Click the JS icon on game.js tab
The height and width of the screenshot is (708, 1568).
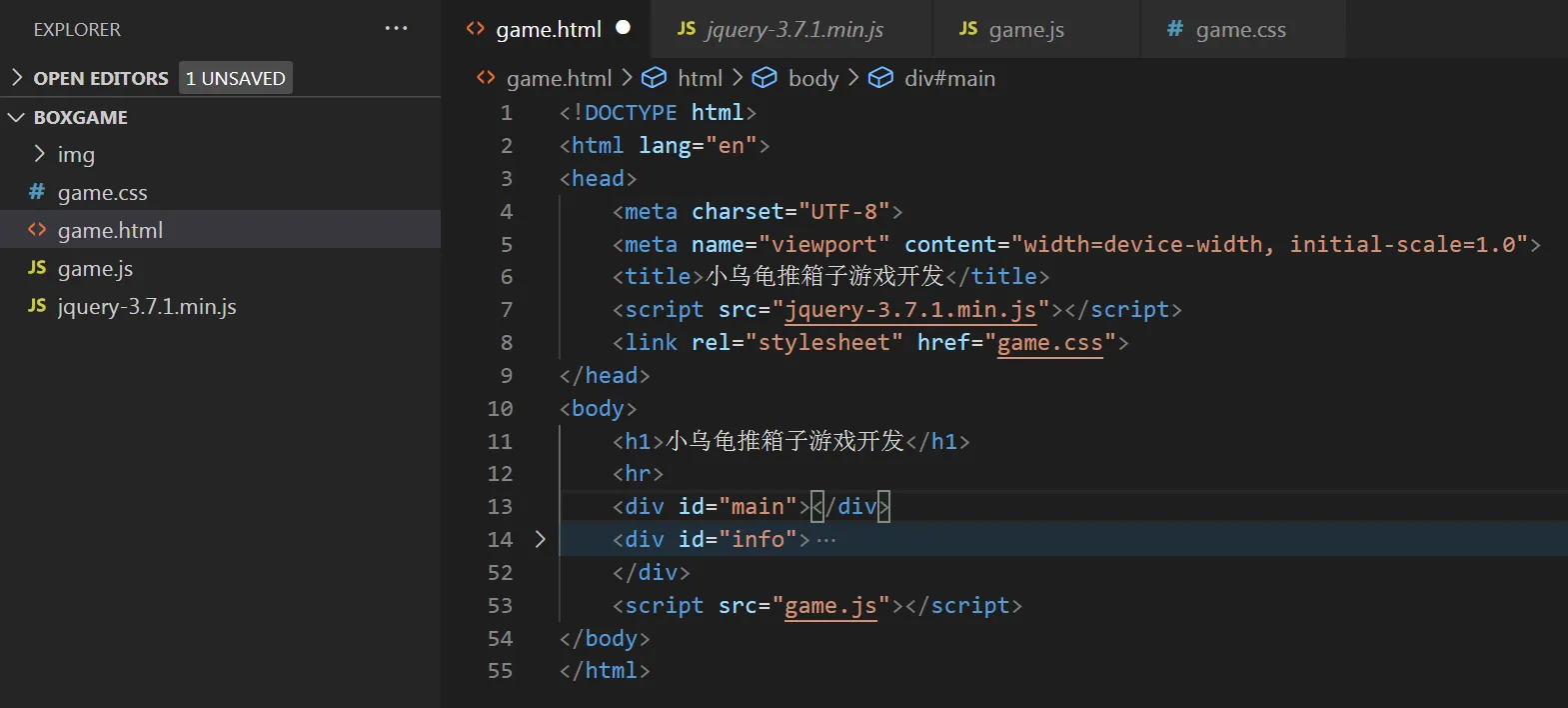pyautogui.click(x=968, y=28)
